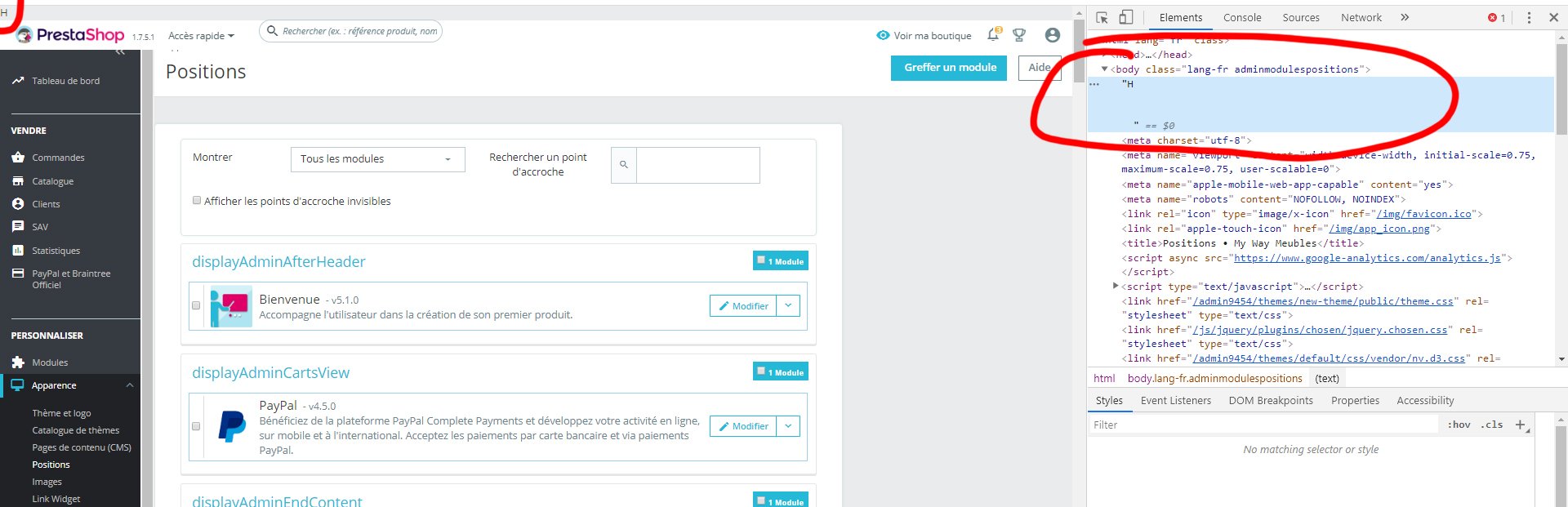Click Modifier for Bienvenue module
Image resolution: width=1568 pixels, height=507 pixels.
click(743, 306)
